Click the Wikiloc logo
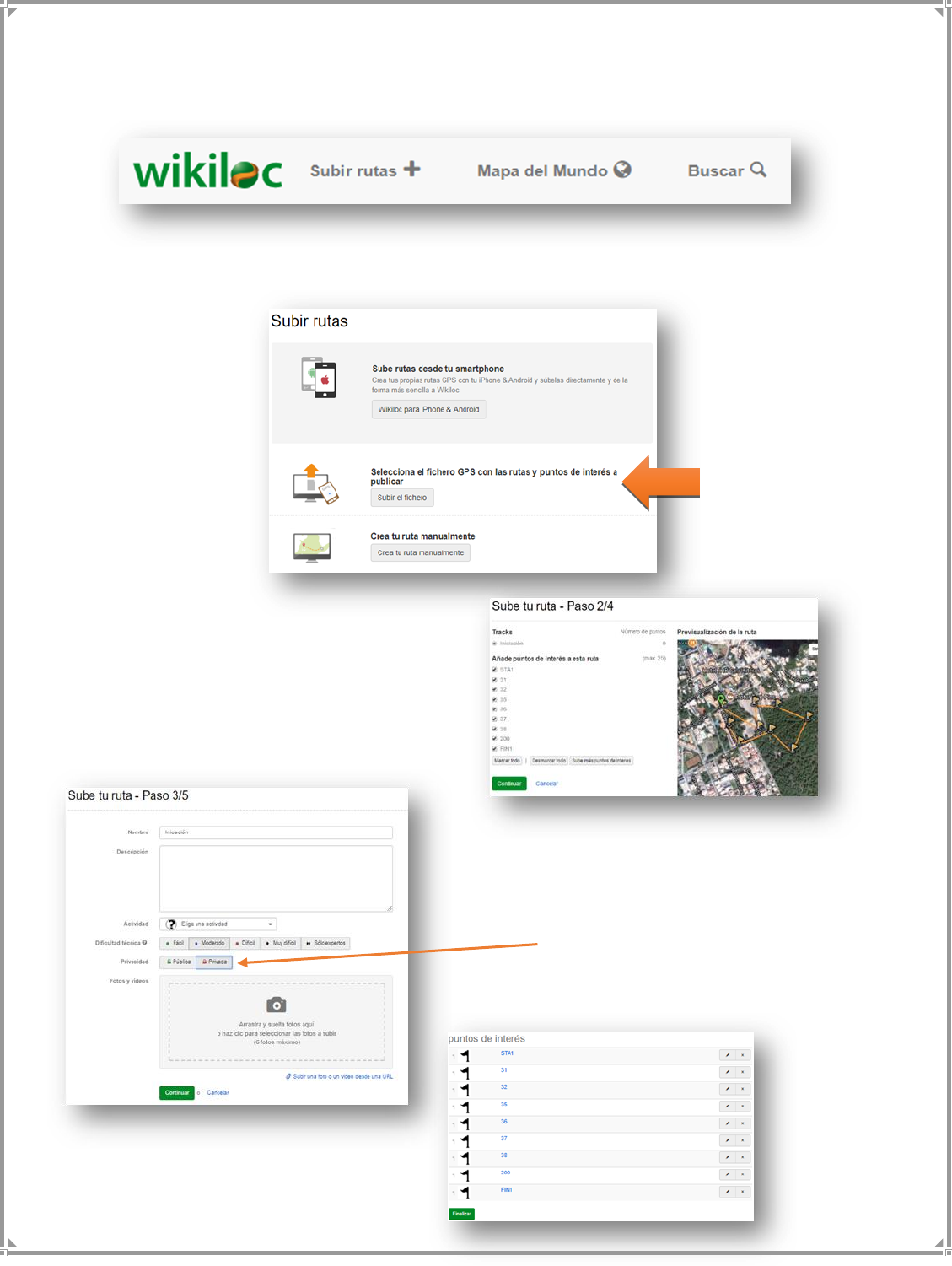Screen dimensions: 952x1266 pos(207,171)
